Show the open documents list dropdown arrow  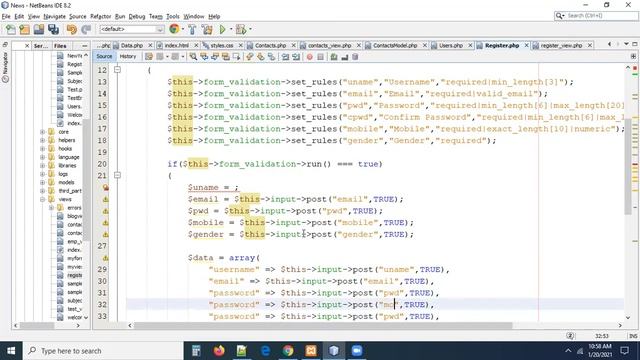click(x=626, y=44)
